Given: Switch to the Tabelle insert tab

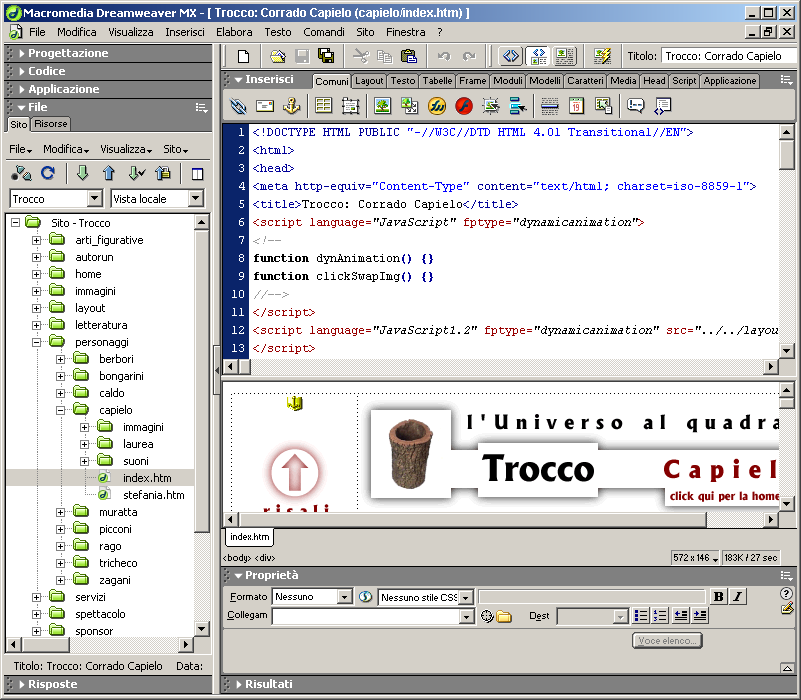Looking at the screenshot, I should [437, 81].
